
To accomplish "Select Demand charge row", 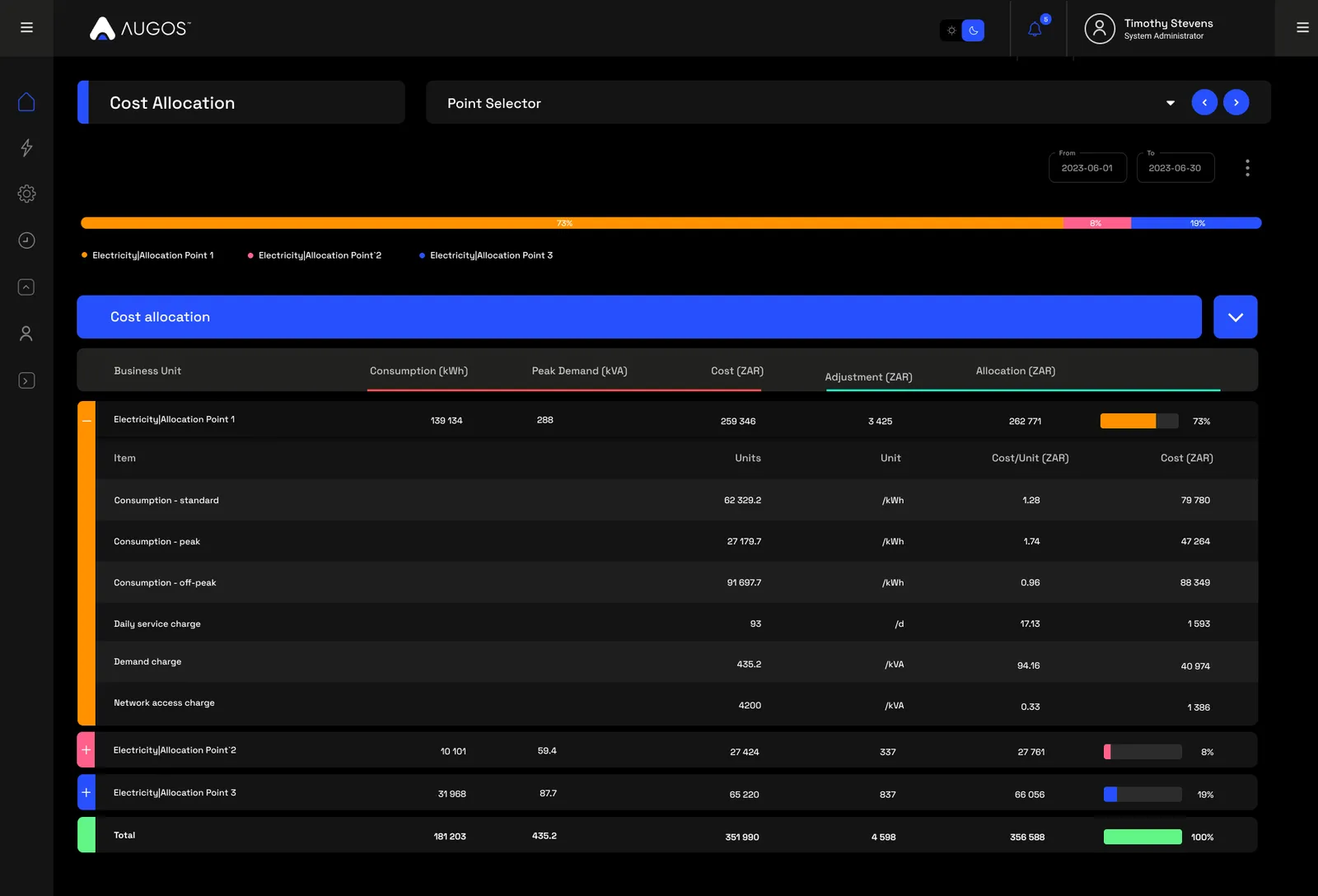I will pyautogui.click(x=676, y=663).
